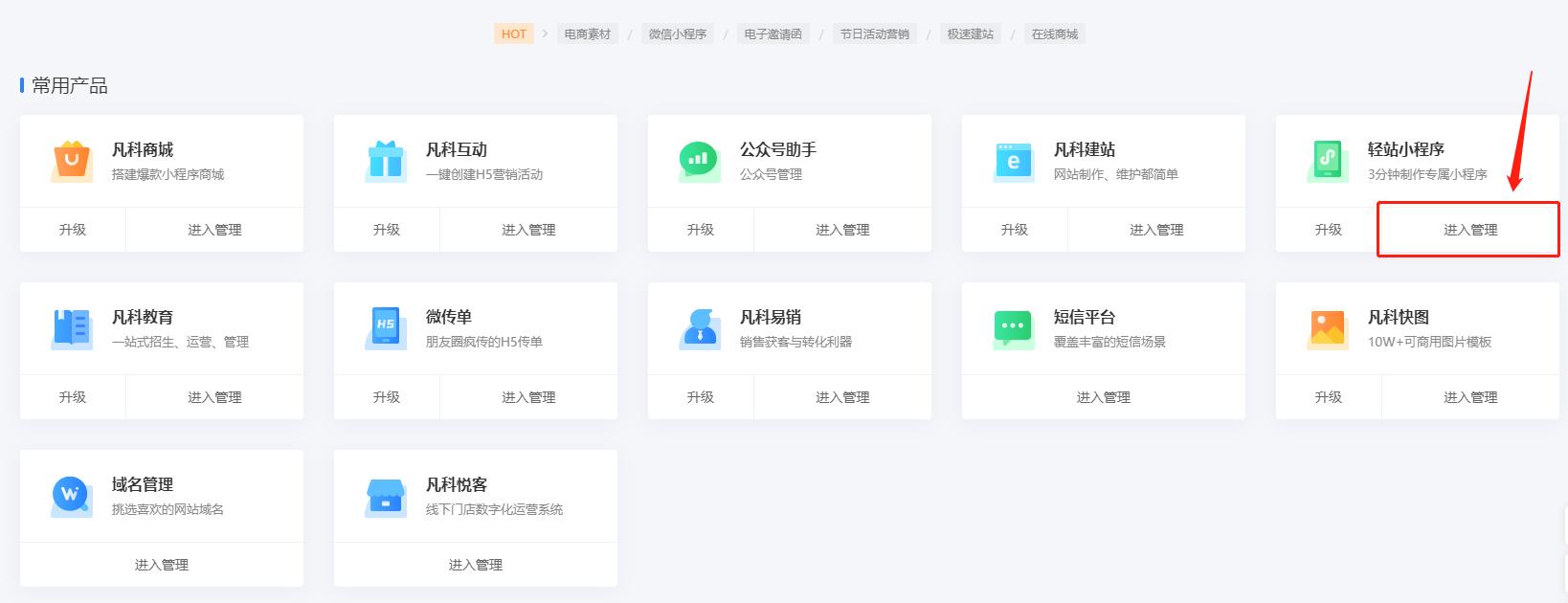Upgrade the 凡科互动 product
This screenshot has height=603, width=1568.
[387, 230]
